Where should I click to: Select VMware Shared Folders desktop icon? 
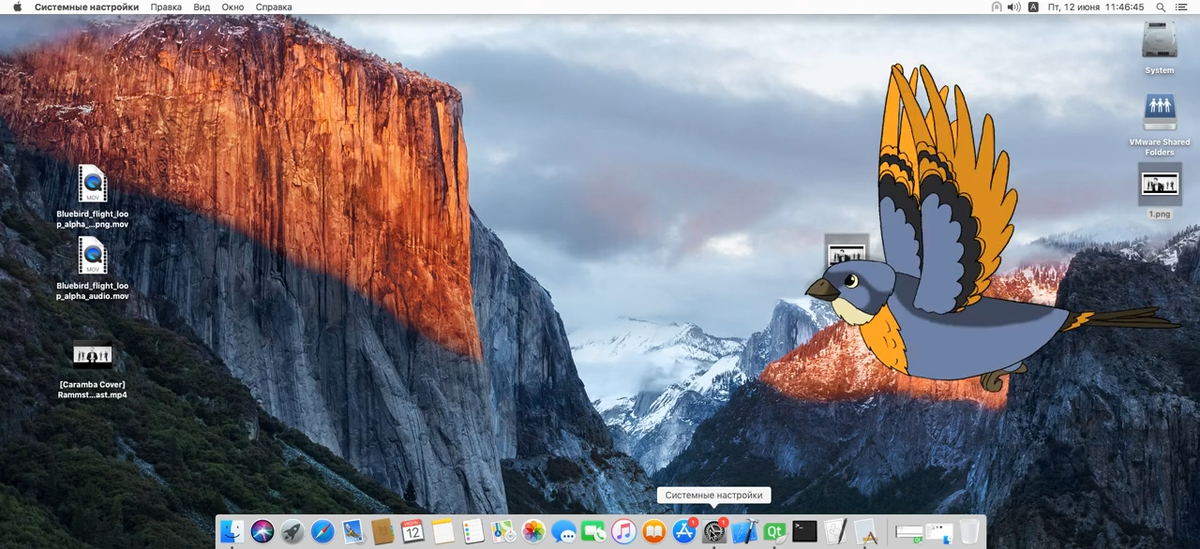1160,124
